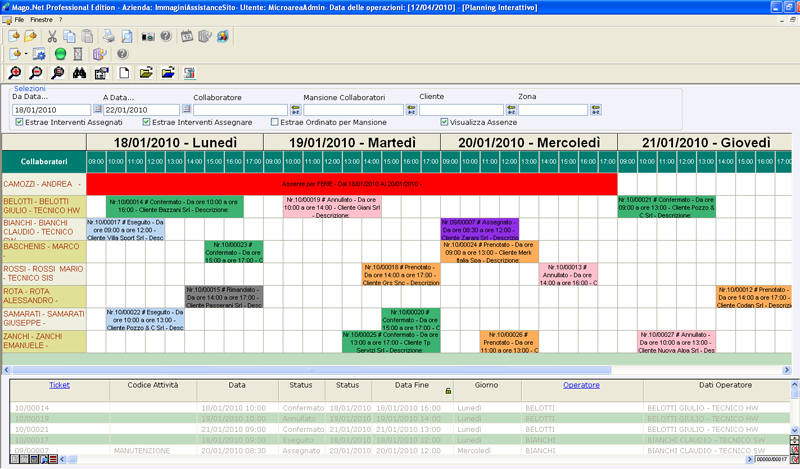This screenshot has height=469, width=800.
Task: Click the Operatore column header link
Action: (581, 385)
